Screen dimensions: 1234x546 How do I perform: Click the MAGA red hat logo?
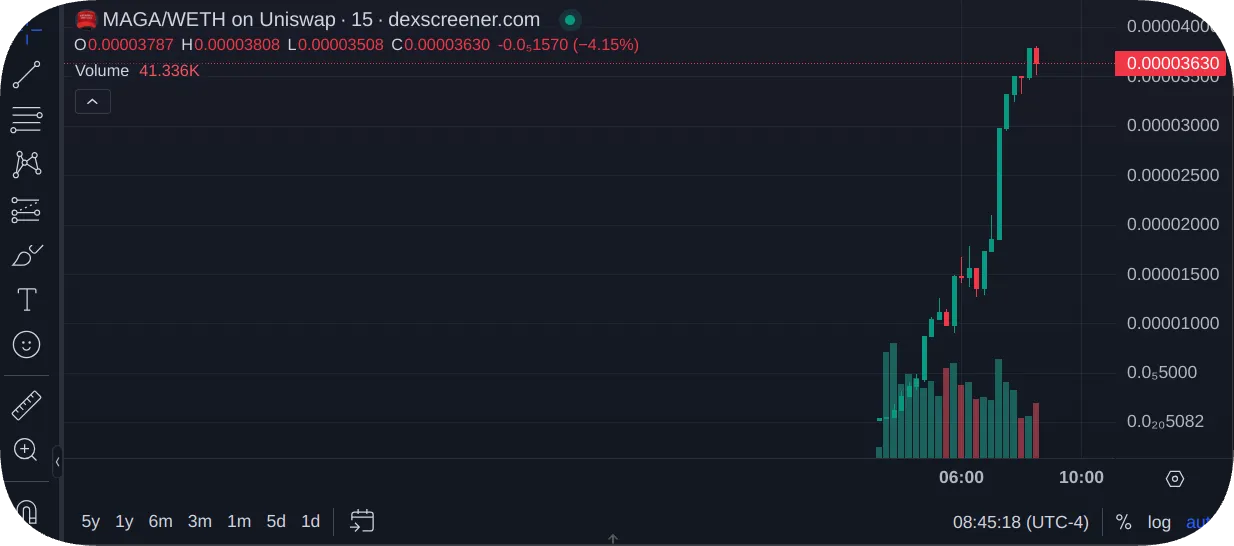(x=87, y=19)
